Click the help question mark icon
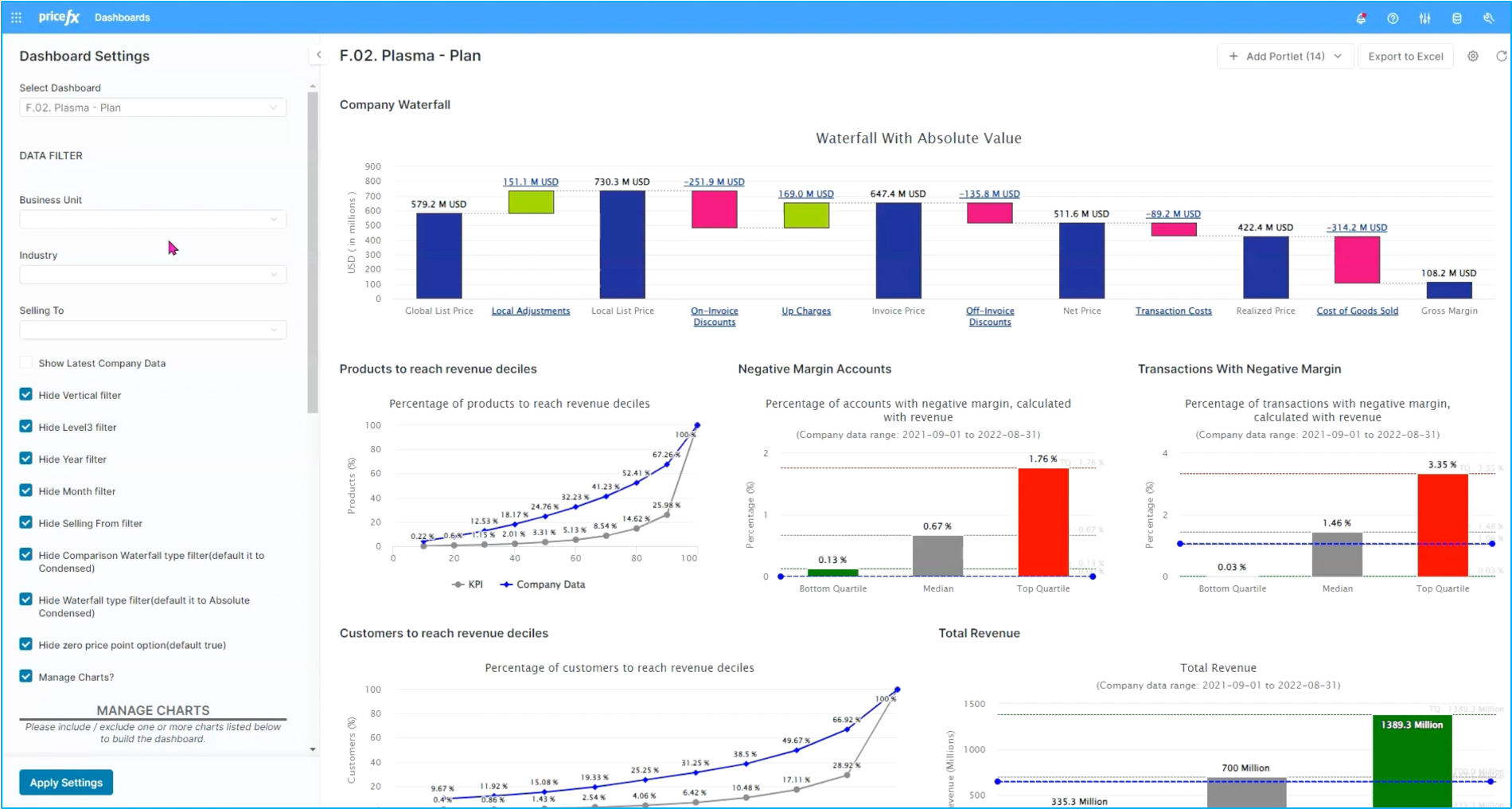 (1393, 18)
